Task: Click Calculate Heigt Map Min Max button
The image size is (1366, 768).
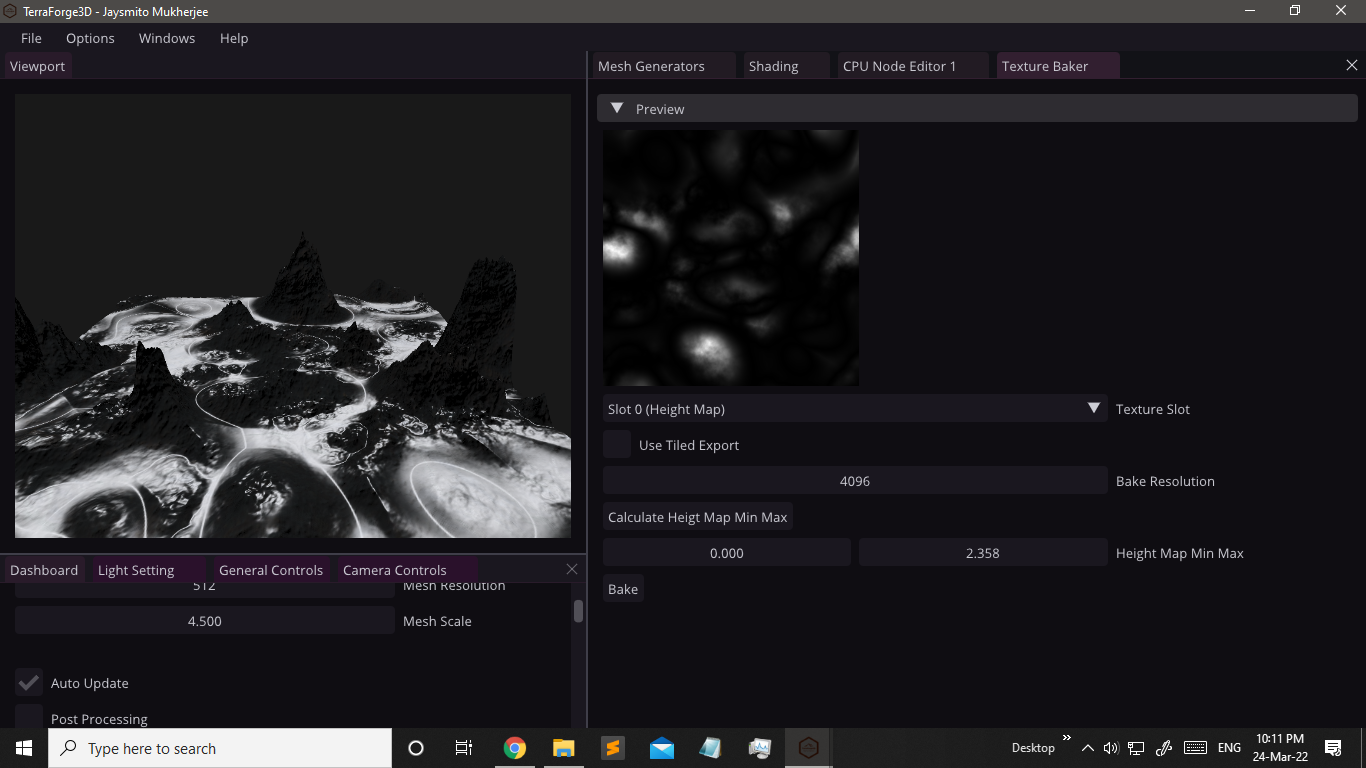Action: 698,517
